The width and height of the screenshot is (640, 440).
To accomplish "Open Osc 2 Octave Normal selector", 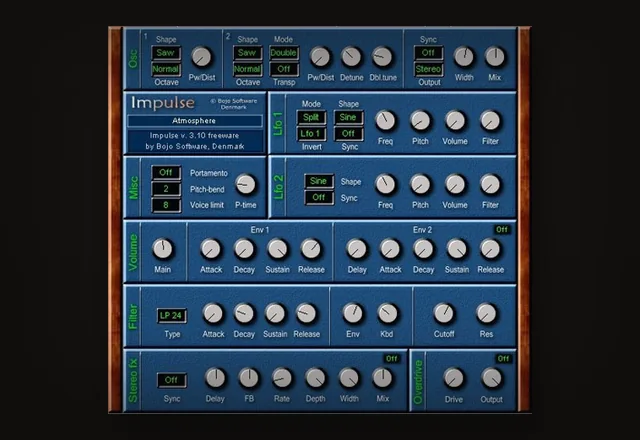I will tap(247, 69).
